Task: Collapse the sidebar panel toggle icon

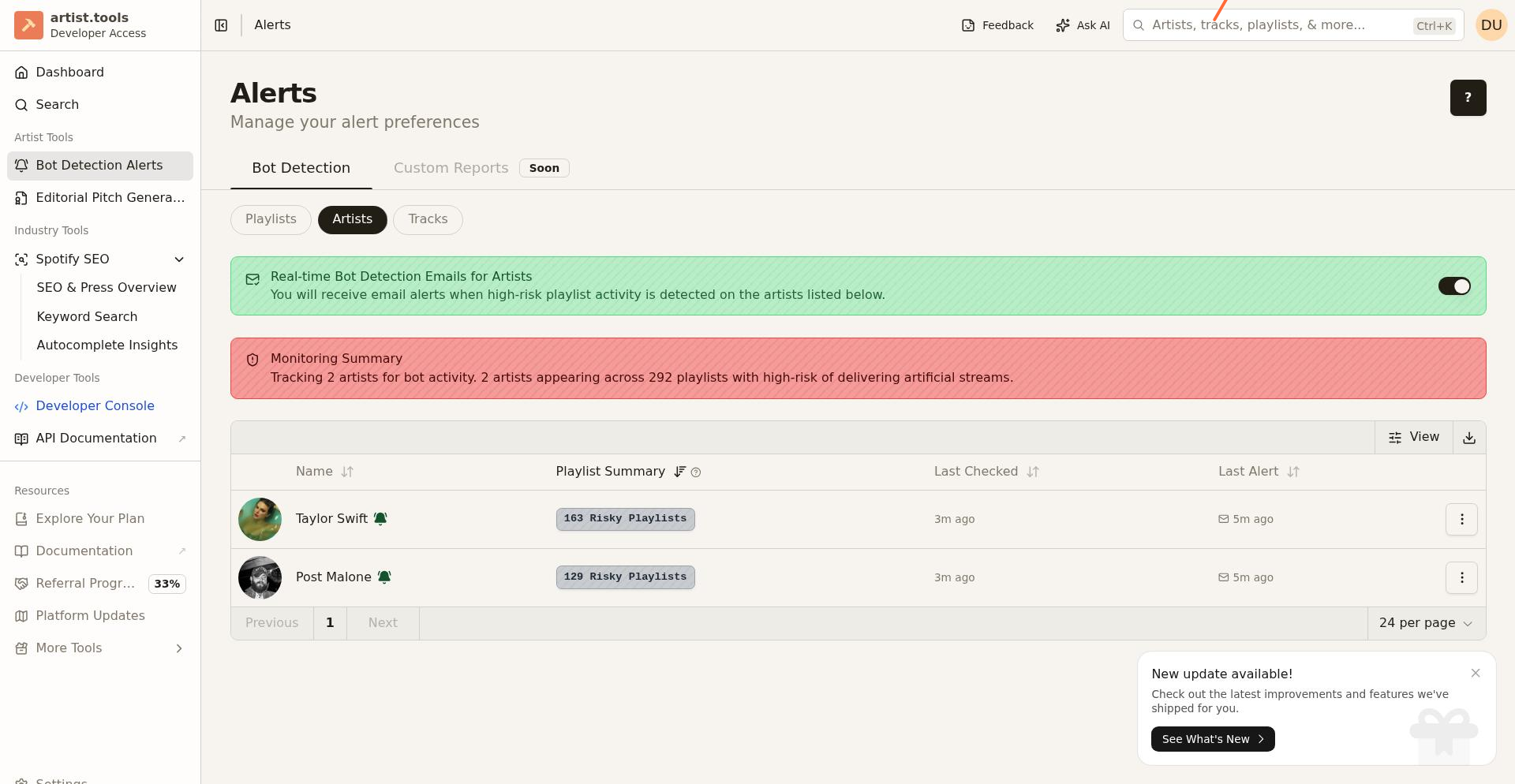Action: tap(221, 25)
